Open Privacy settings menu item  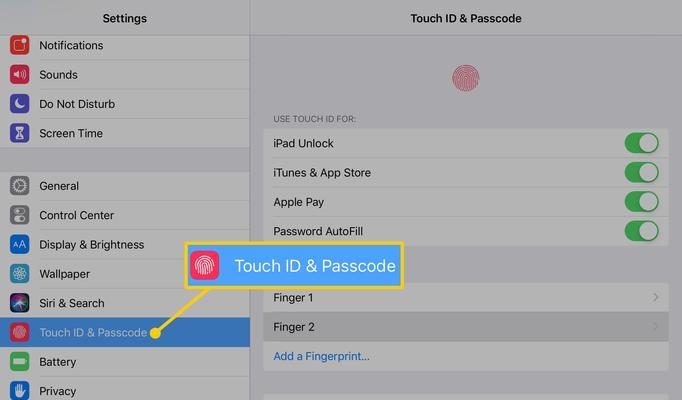(125, 389)
